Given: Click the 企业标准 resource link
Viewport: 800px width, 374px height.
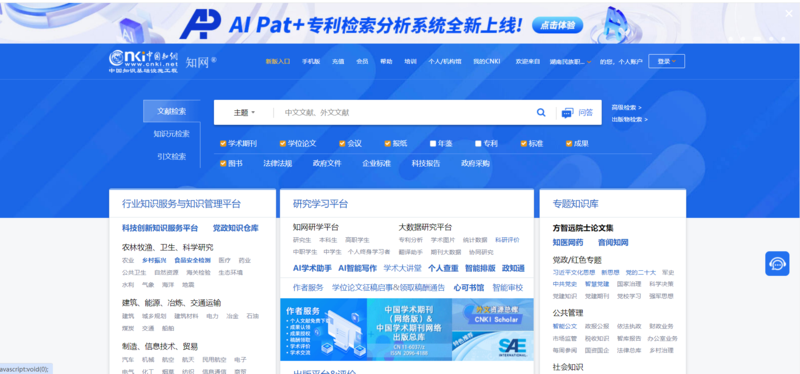Looking at the screenshot, I should pyautogui.click(x=377, y=164).
